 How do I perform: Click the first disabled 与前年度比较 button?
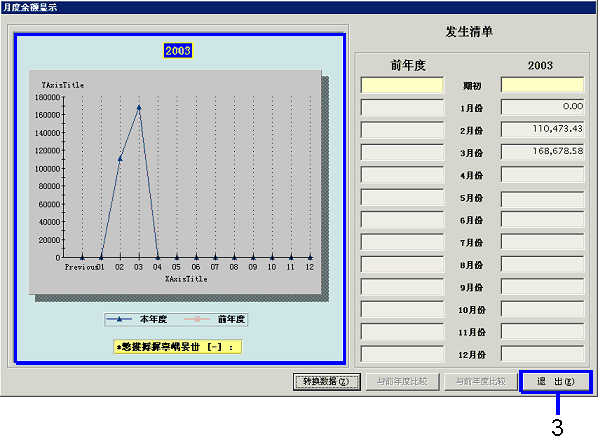[x=403, y=381]
